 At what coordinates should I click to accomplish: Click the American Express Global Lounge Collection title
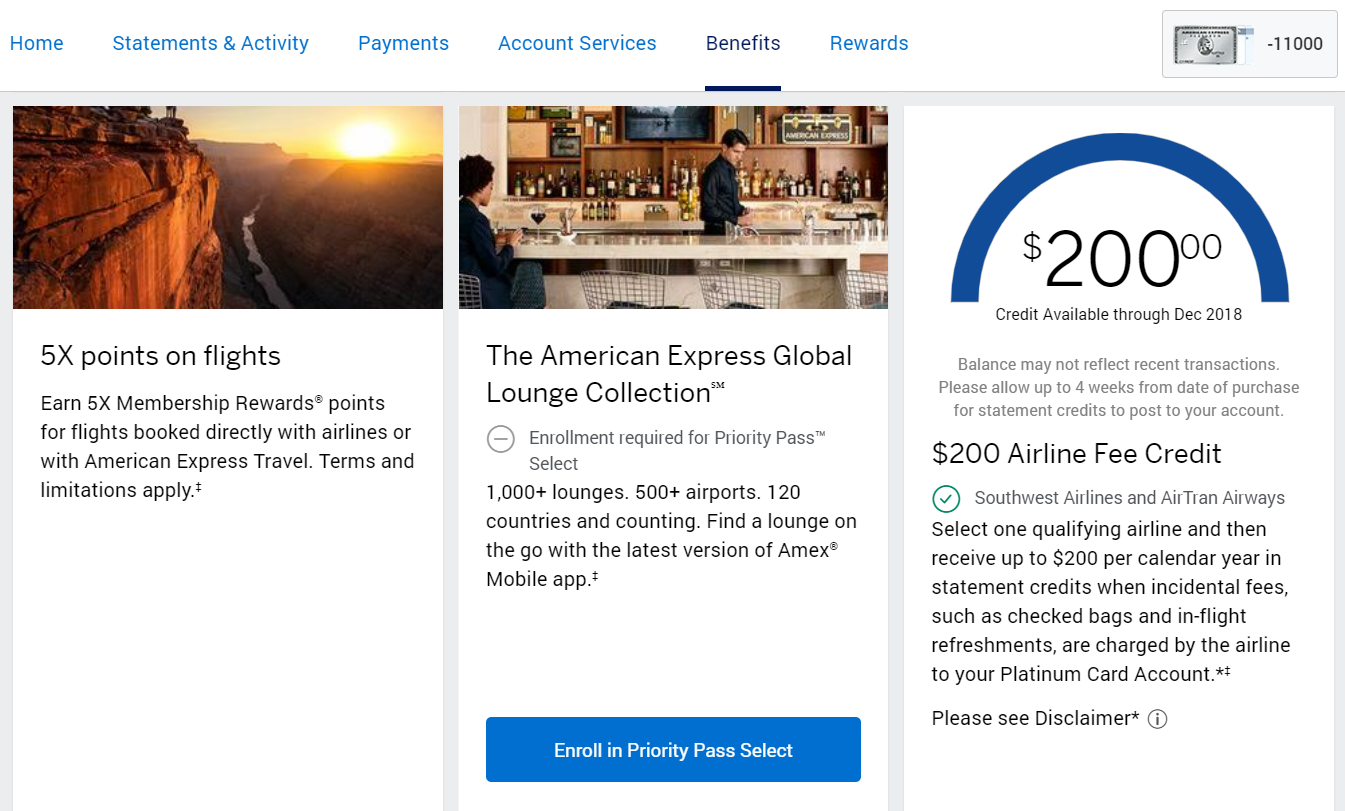[669, 374]
